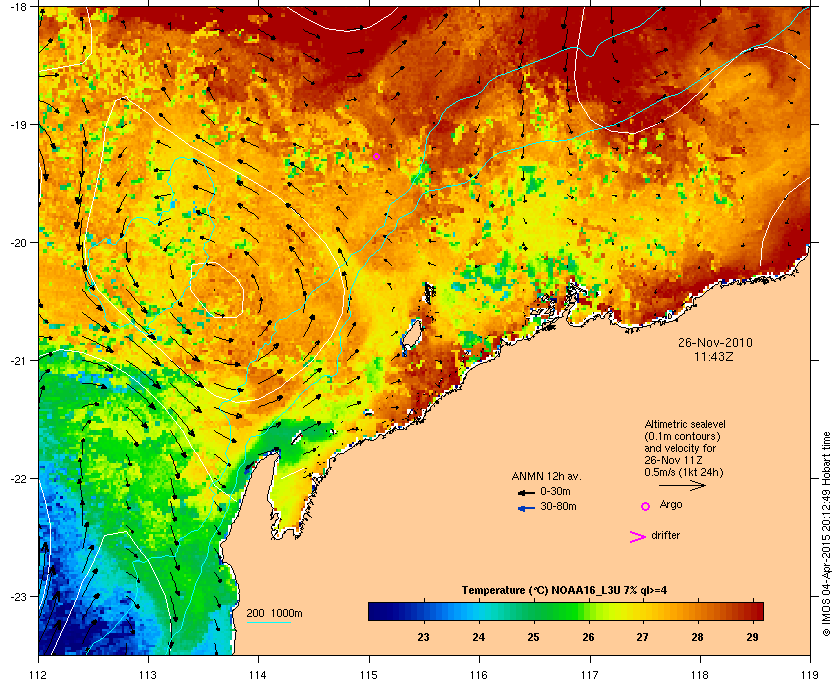Click the temperature colorbar at 29 degrees

pyautogui.click(x=752, y=611)
